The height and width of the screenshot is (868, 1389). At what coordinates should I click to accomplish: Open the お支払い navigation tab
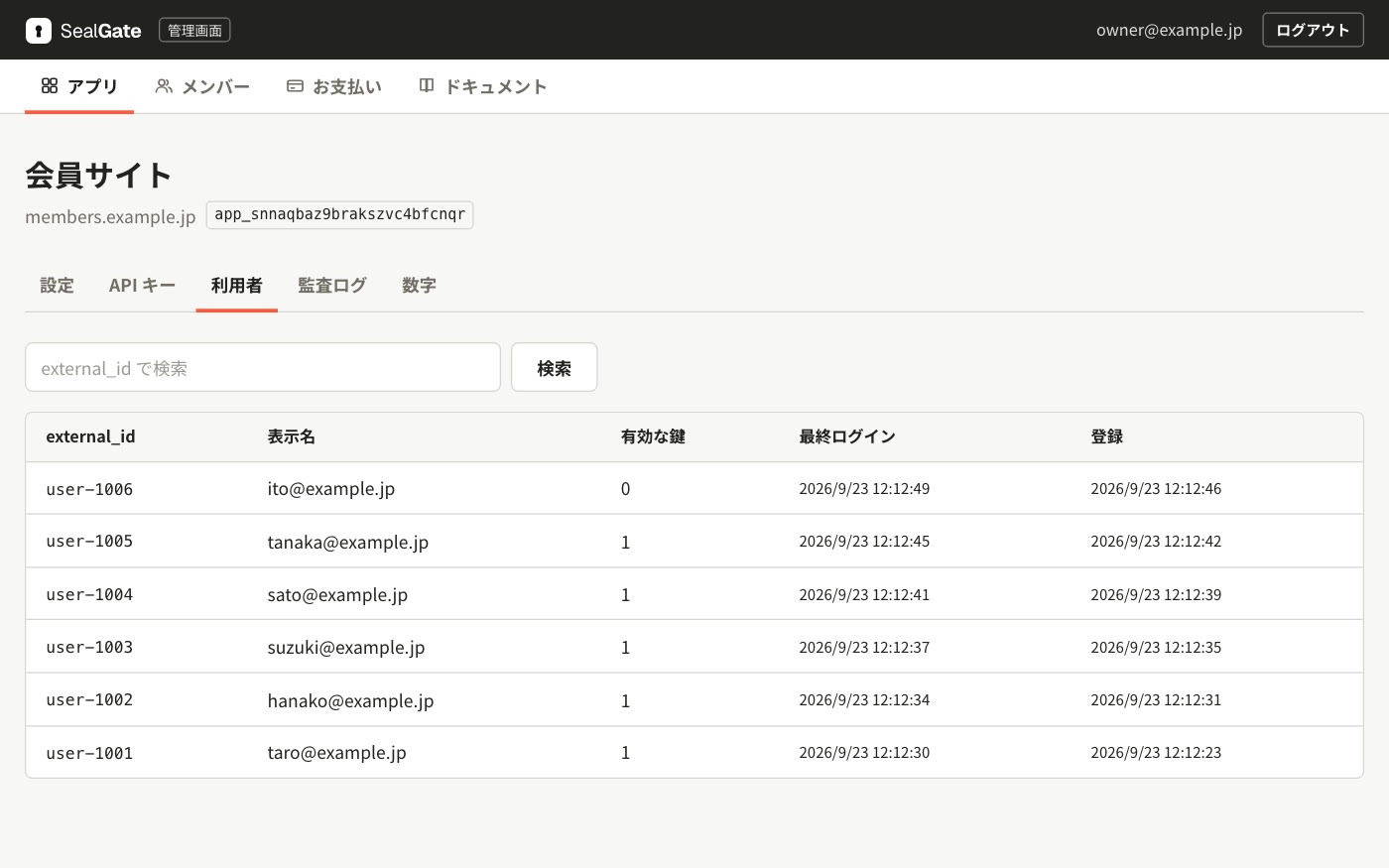334,86
